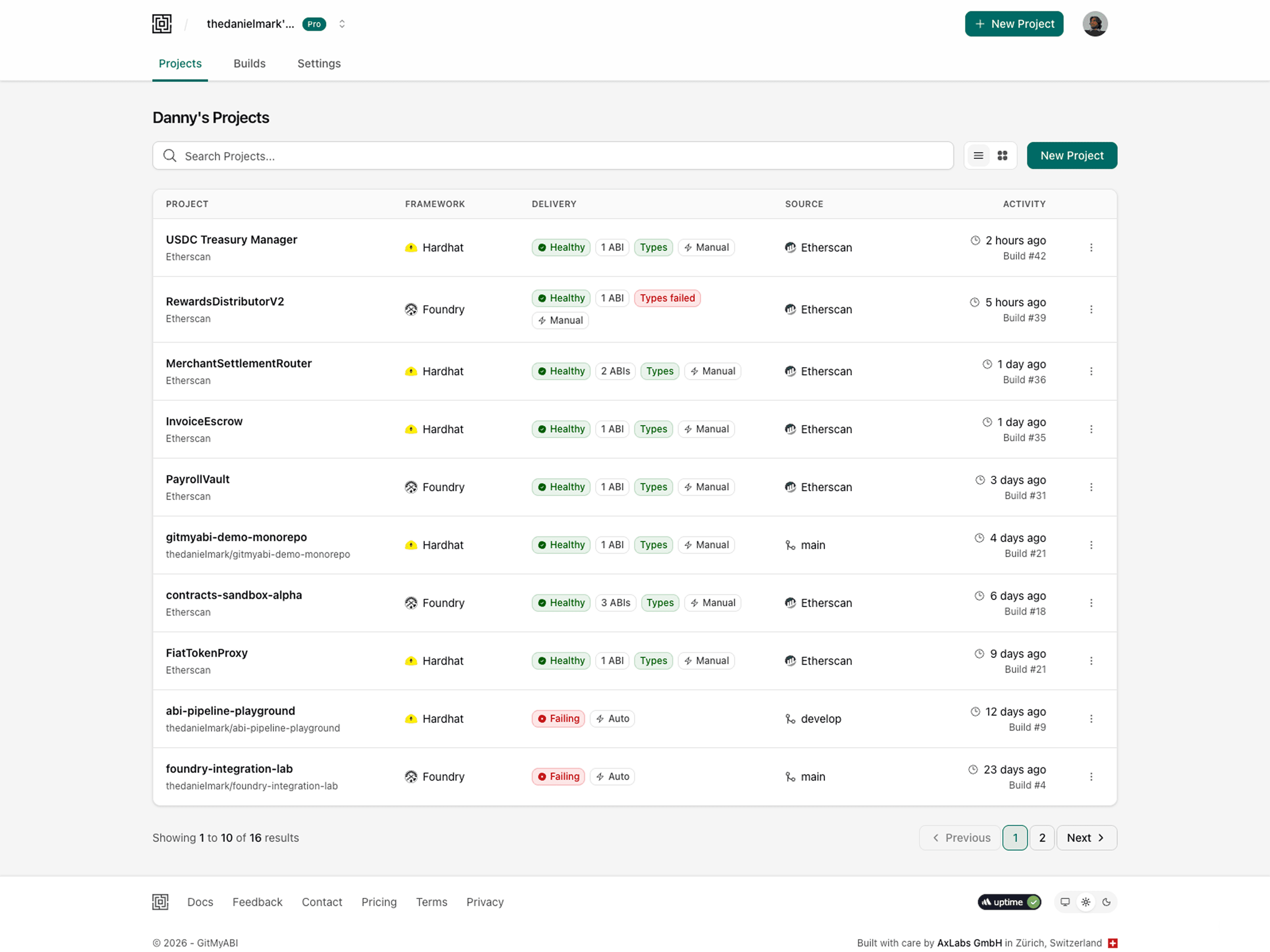This screenshot has width=1270, height=952.
Task: Click Foundry icon in PayrollVault row
Action: click(x=411, y=487)
